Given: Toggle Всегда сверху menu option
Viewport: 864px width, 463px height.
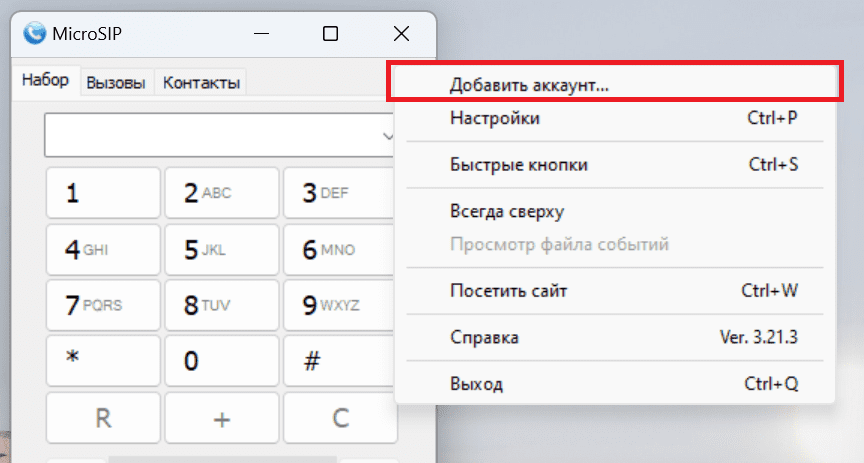Looking at the screenshot, I should point(614,212).
